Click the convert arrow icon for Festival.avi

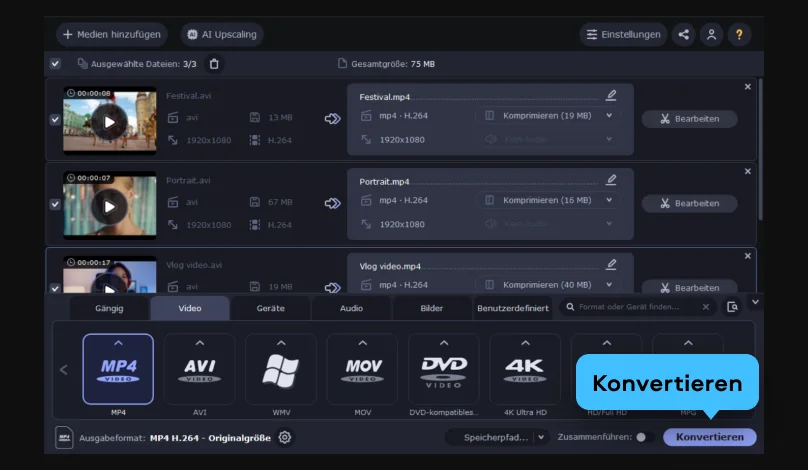pos(332,119)
